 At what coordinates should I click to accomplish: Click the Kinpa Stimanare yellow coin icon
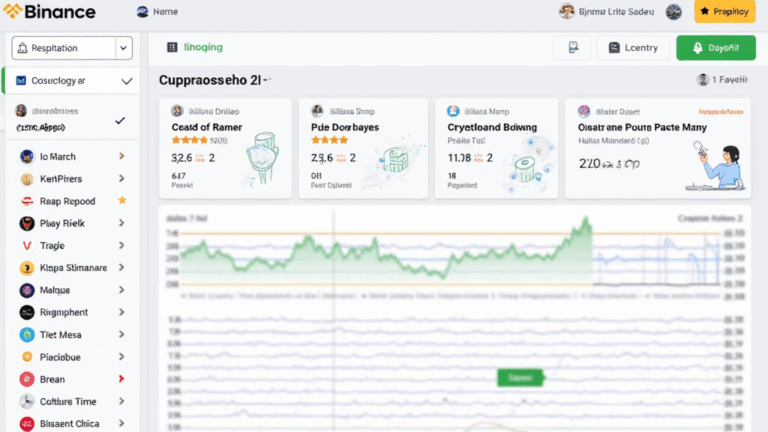coord(26,268)
